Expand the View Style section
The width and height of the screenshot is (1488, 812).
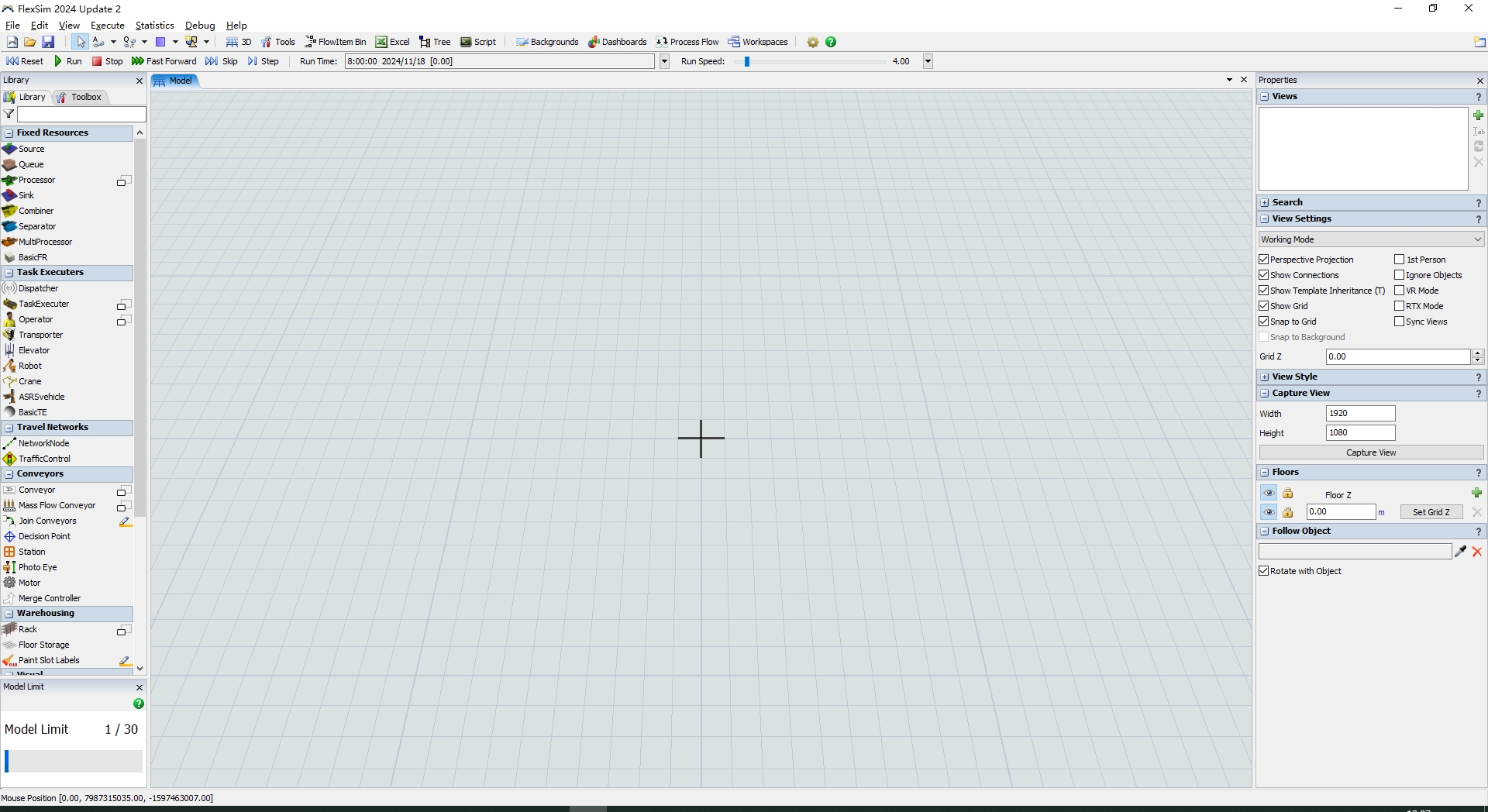(1265, 377)
